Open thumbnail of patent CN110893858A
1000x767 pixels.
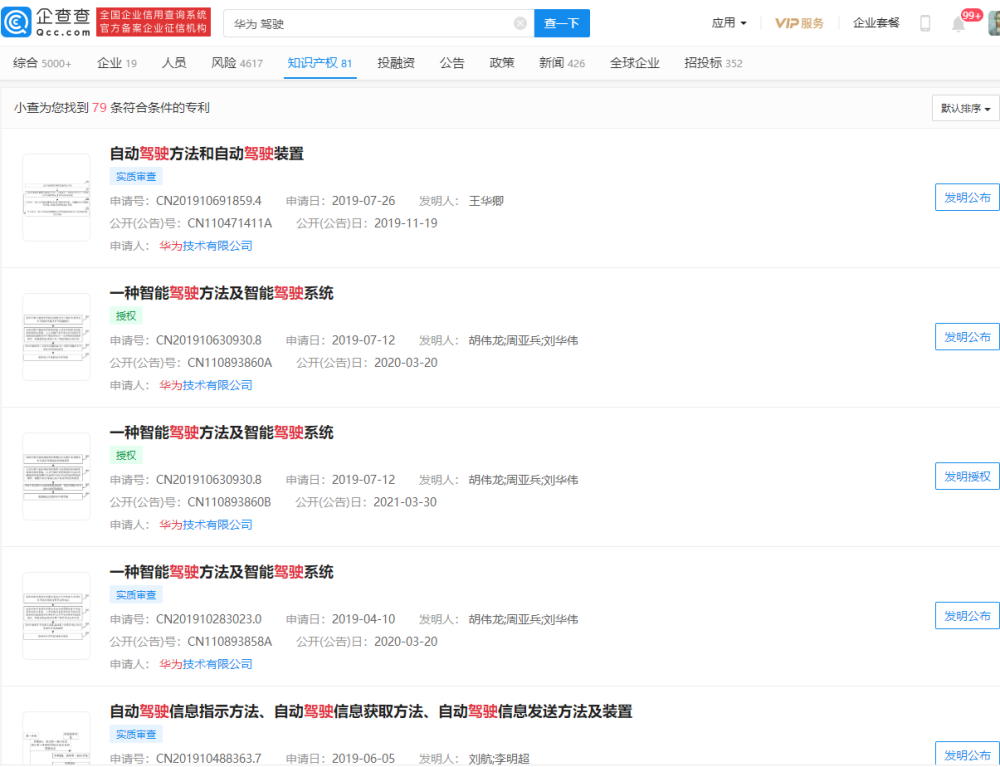(56, 616)
